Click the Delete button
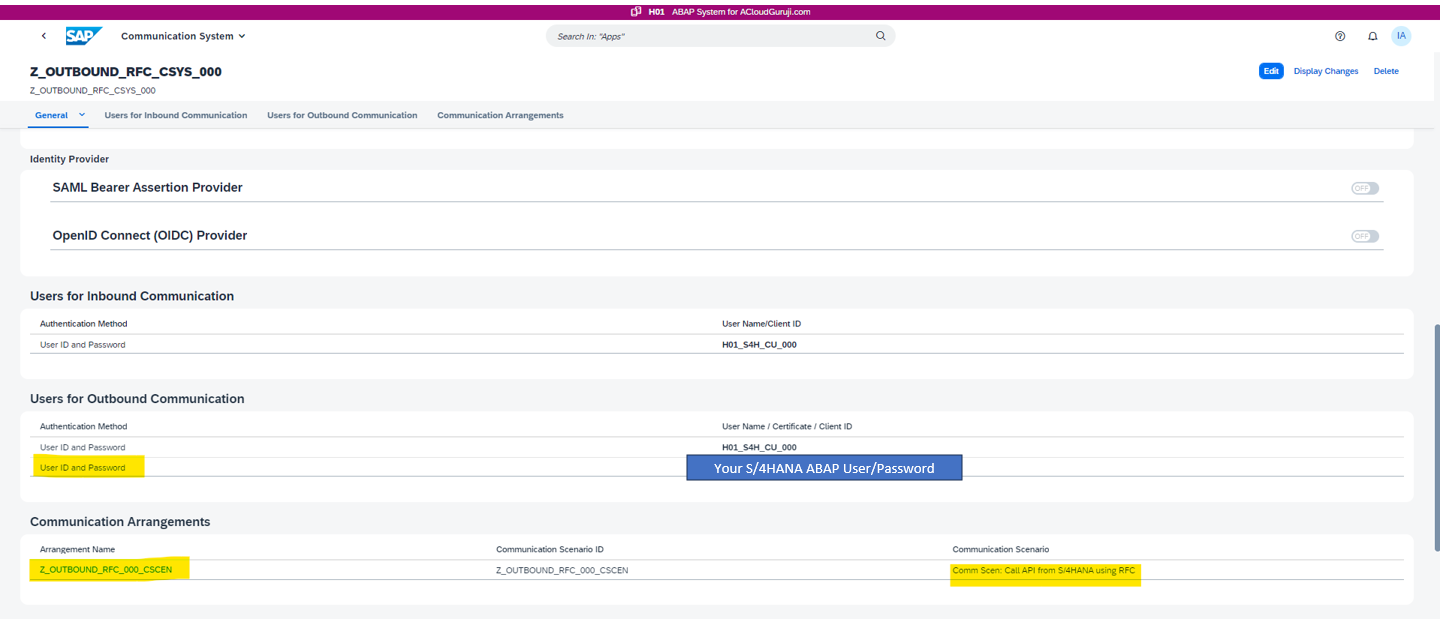 click(1386, 71)
